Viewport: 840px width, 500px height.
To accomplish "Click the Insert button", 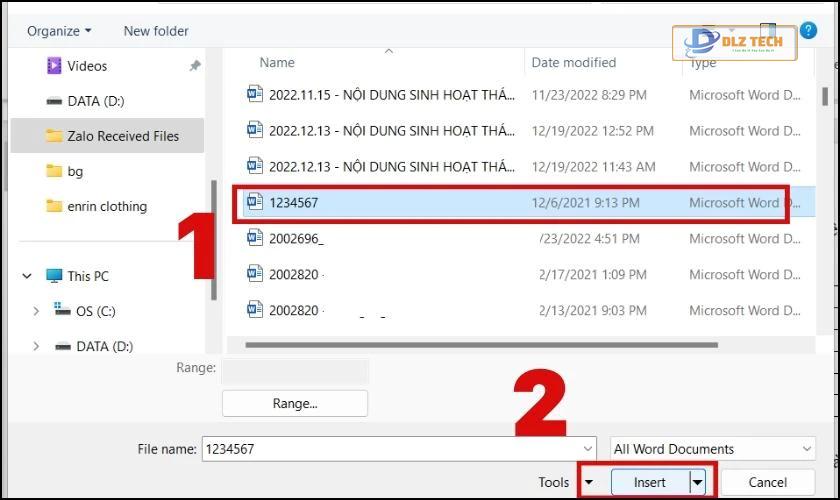I will pos(650,482).
